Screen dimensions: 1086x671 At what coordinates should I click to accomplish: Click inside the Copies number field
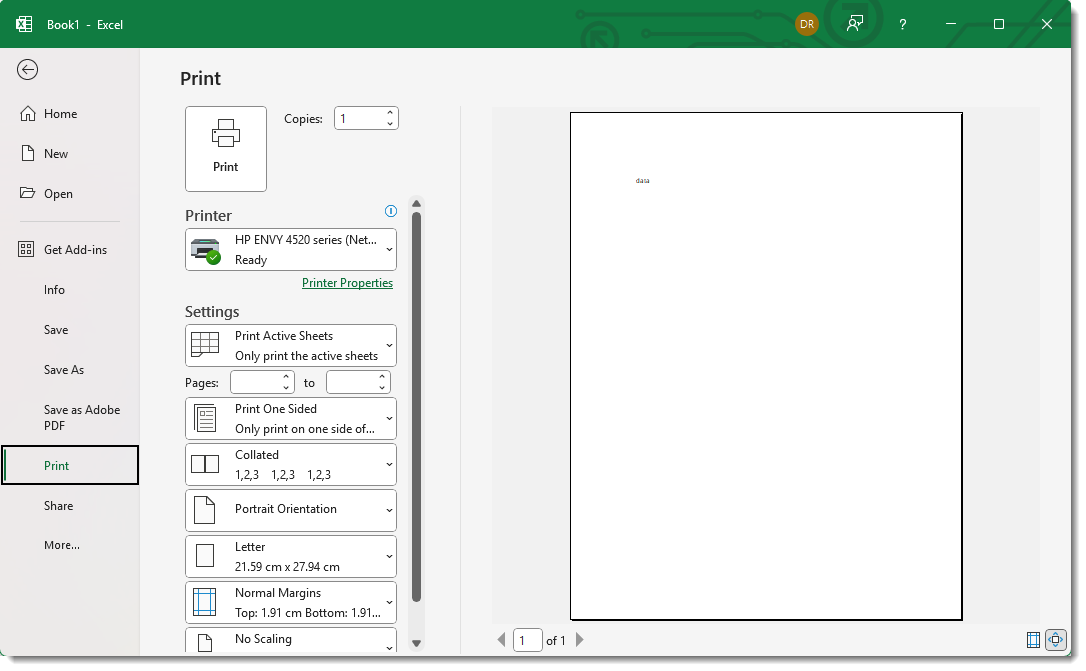(360, 117)
